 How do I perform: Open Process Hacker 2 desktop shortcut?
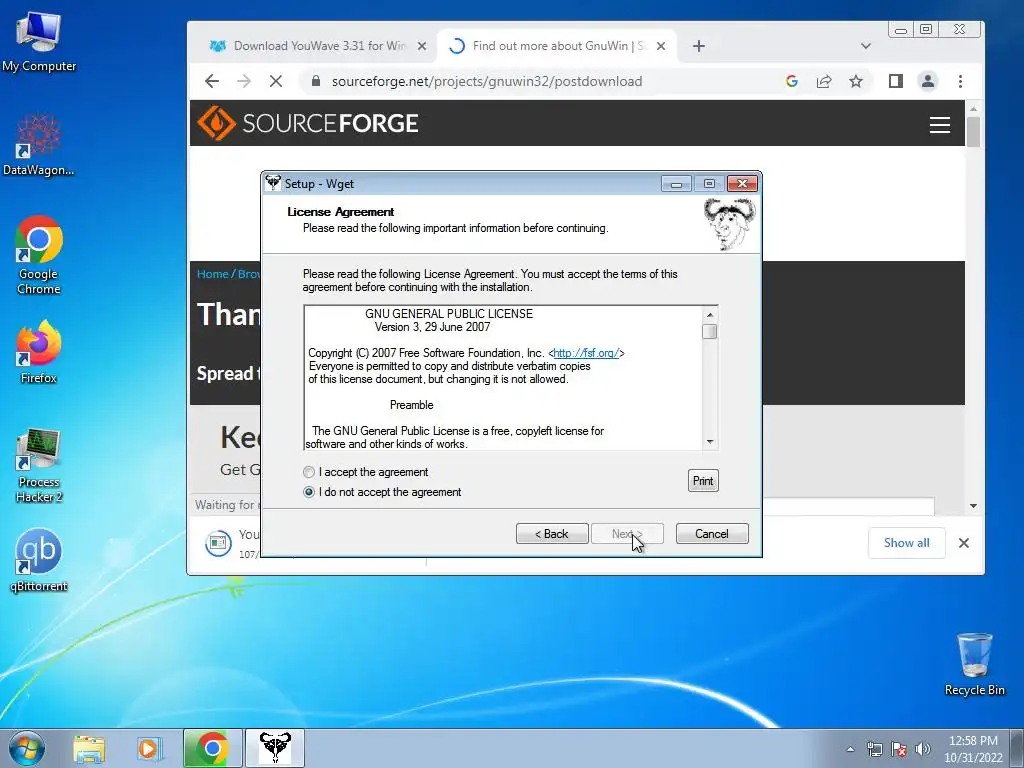click(x=39, y=466)
